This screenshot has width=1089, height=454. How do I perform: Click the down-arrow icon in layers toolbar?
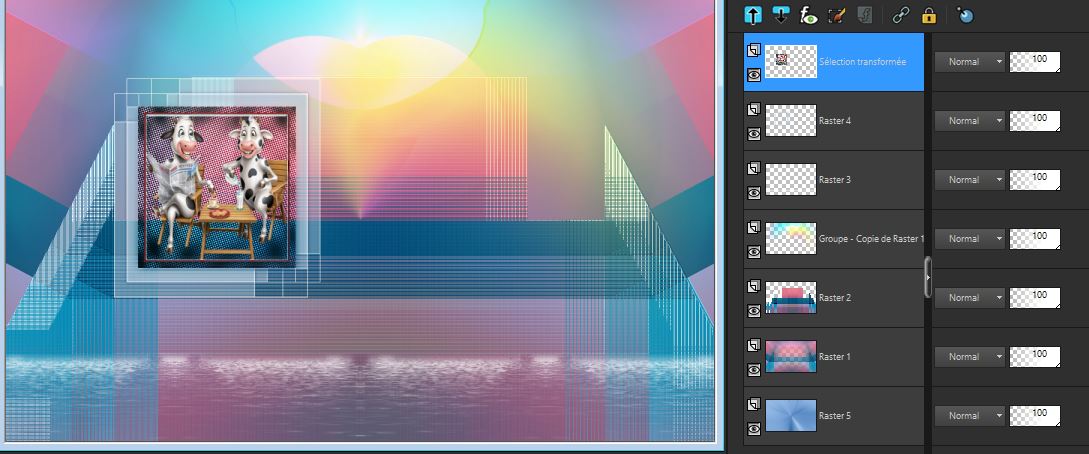[781, 15]
